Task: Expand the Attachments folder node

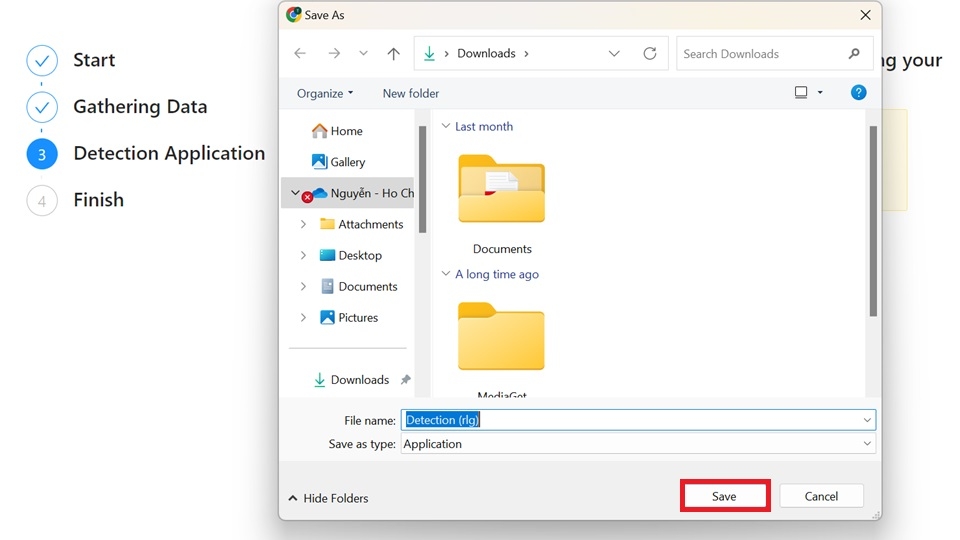Action: (303, 224)
